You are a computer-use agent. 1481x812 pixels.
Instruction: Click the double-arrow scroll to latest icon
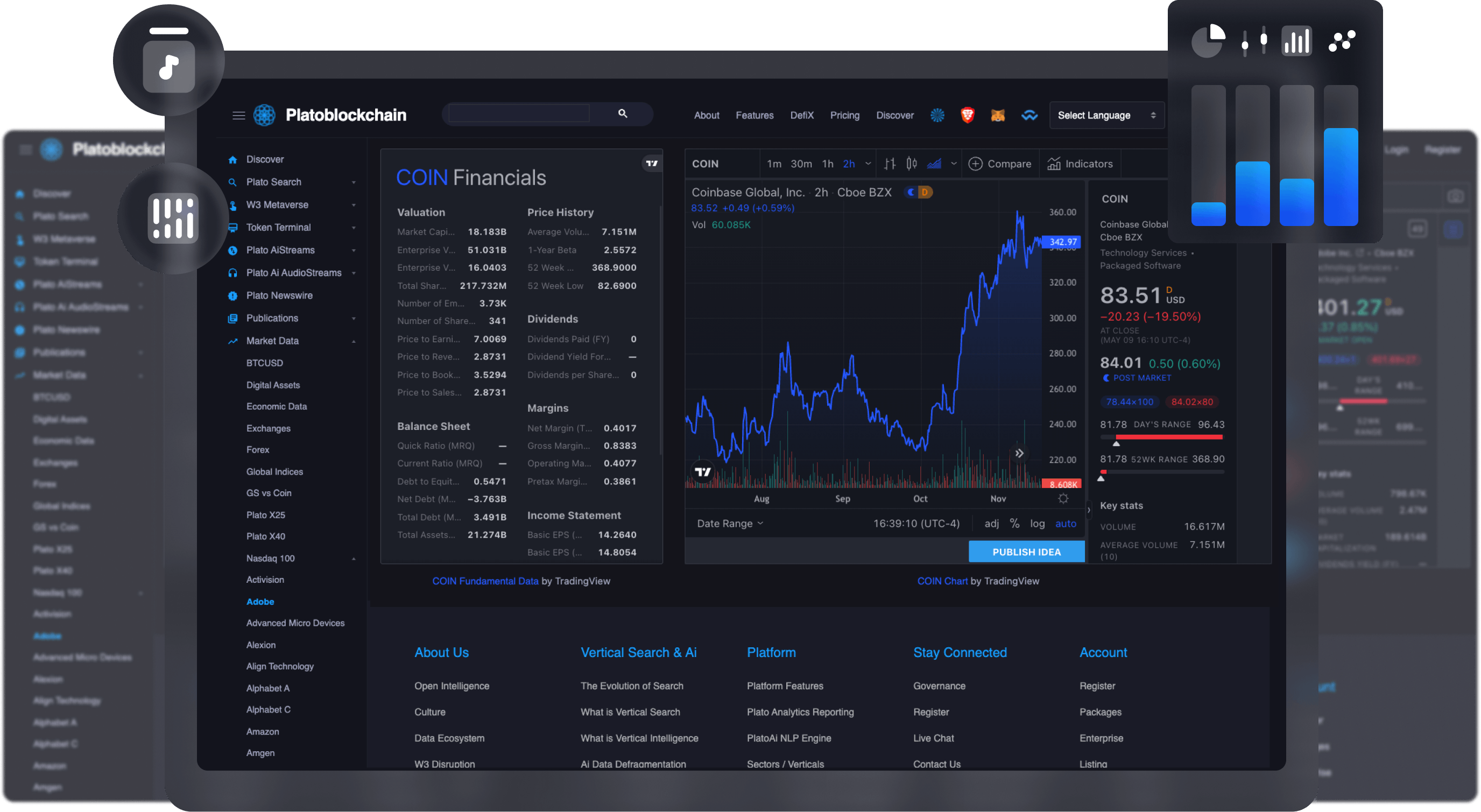tap(1019, 453)
